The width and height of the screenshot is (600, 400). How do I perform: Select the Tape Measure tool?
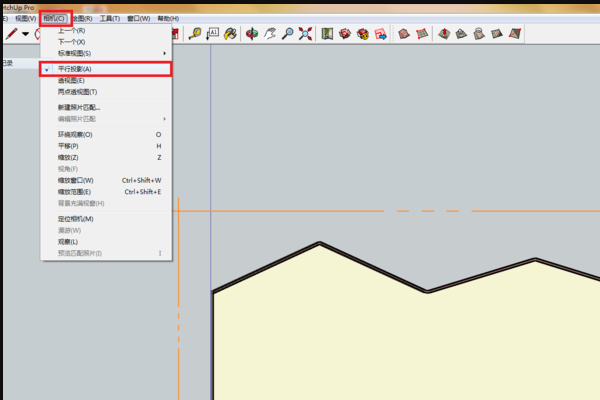pos(195,34)
